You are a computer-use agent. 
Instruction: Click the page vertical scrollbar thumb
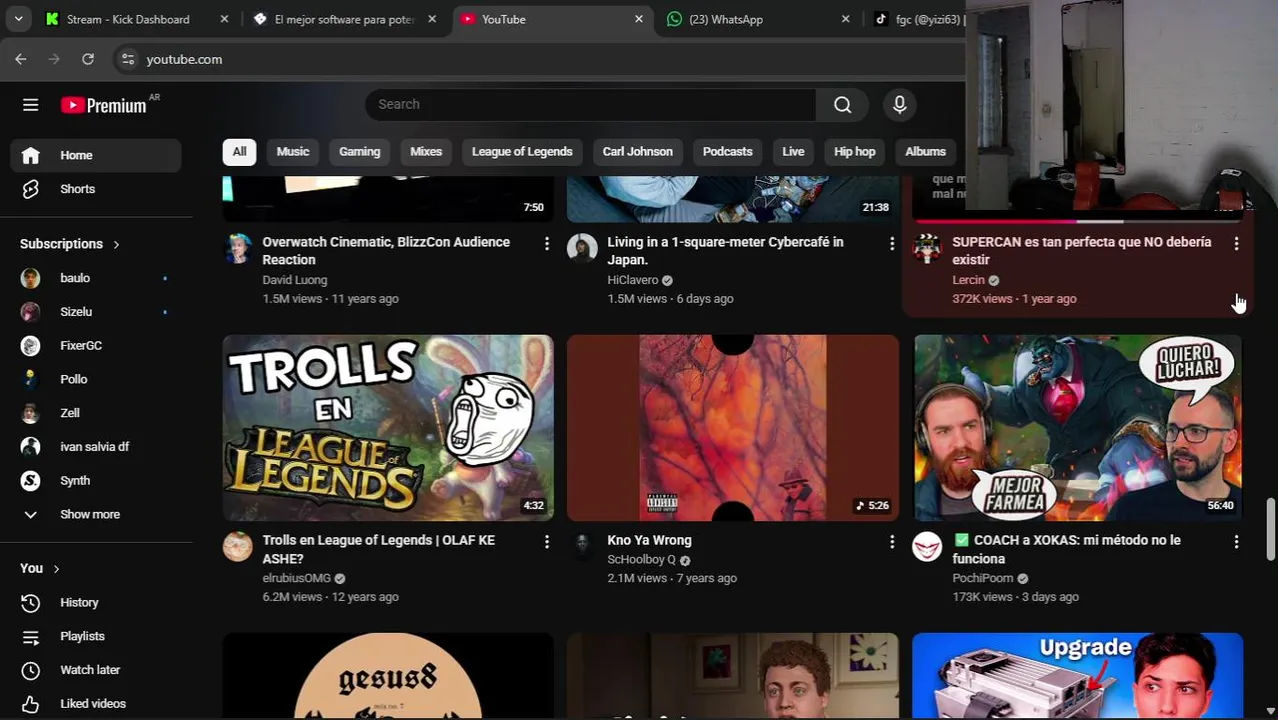(x=1271, y=528)
